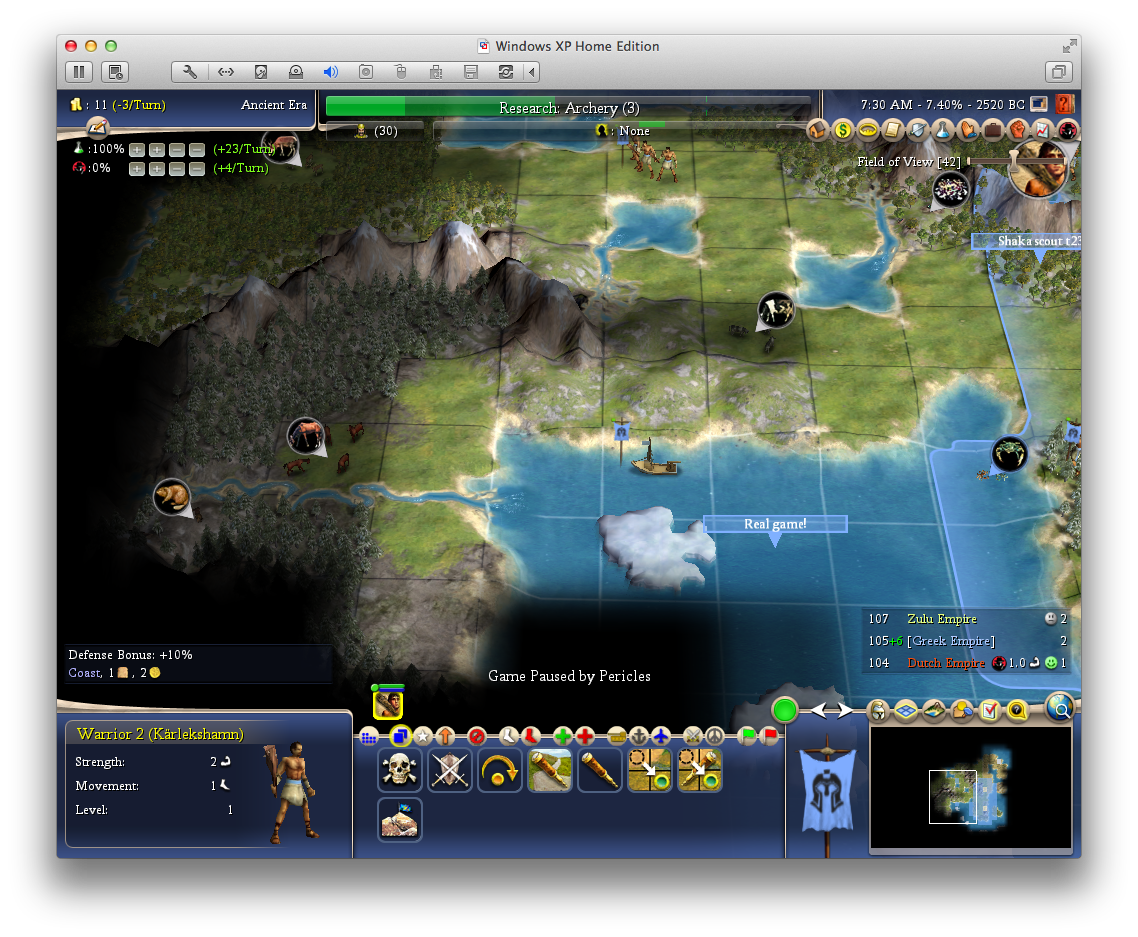This screenshot has width=1138, height=937.
Task: Toggle the white-star plot list filter
Action: click(423, 737)
